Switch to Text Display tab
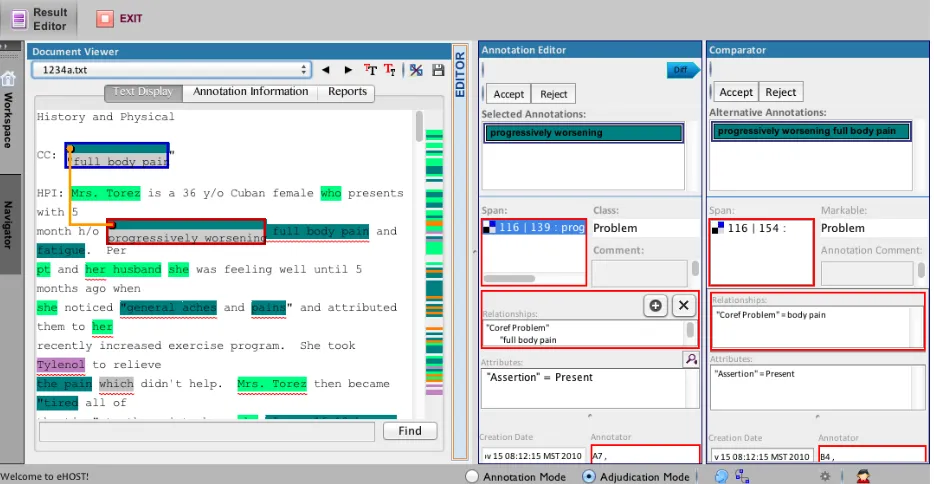 click(143, 92)
